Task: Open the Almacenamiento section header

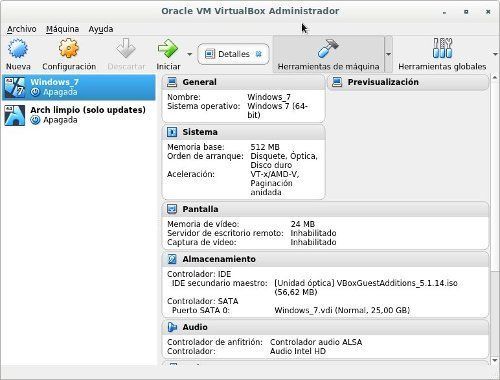Action: point(325,259)
